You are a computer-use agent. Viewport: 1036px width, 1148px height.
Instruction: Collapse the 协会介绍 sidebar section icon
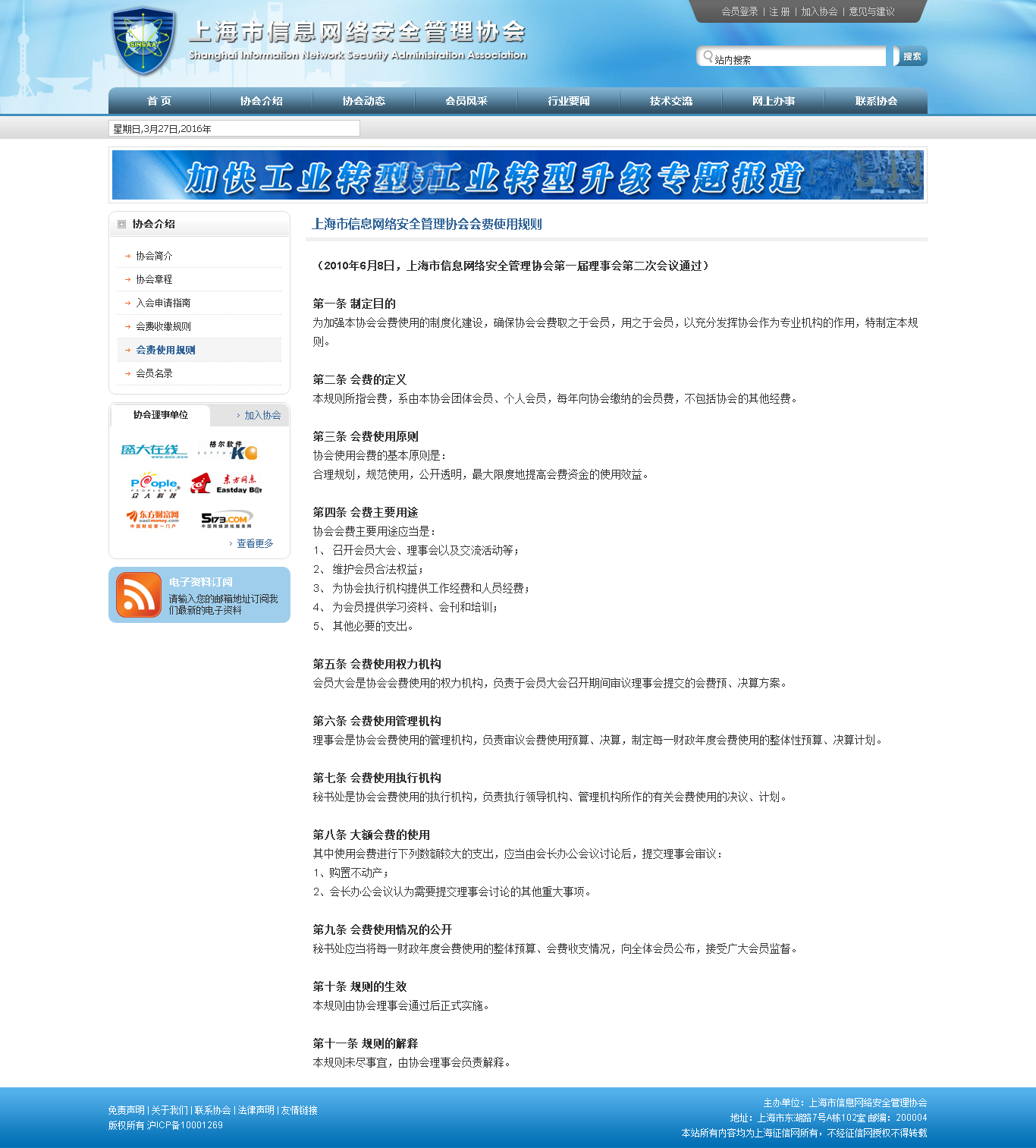click(x=121, y=225)
